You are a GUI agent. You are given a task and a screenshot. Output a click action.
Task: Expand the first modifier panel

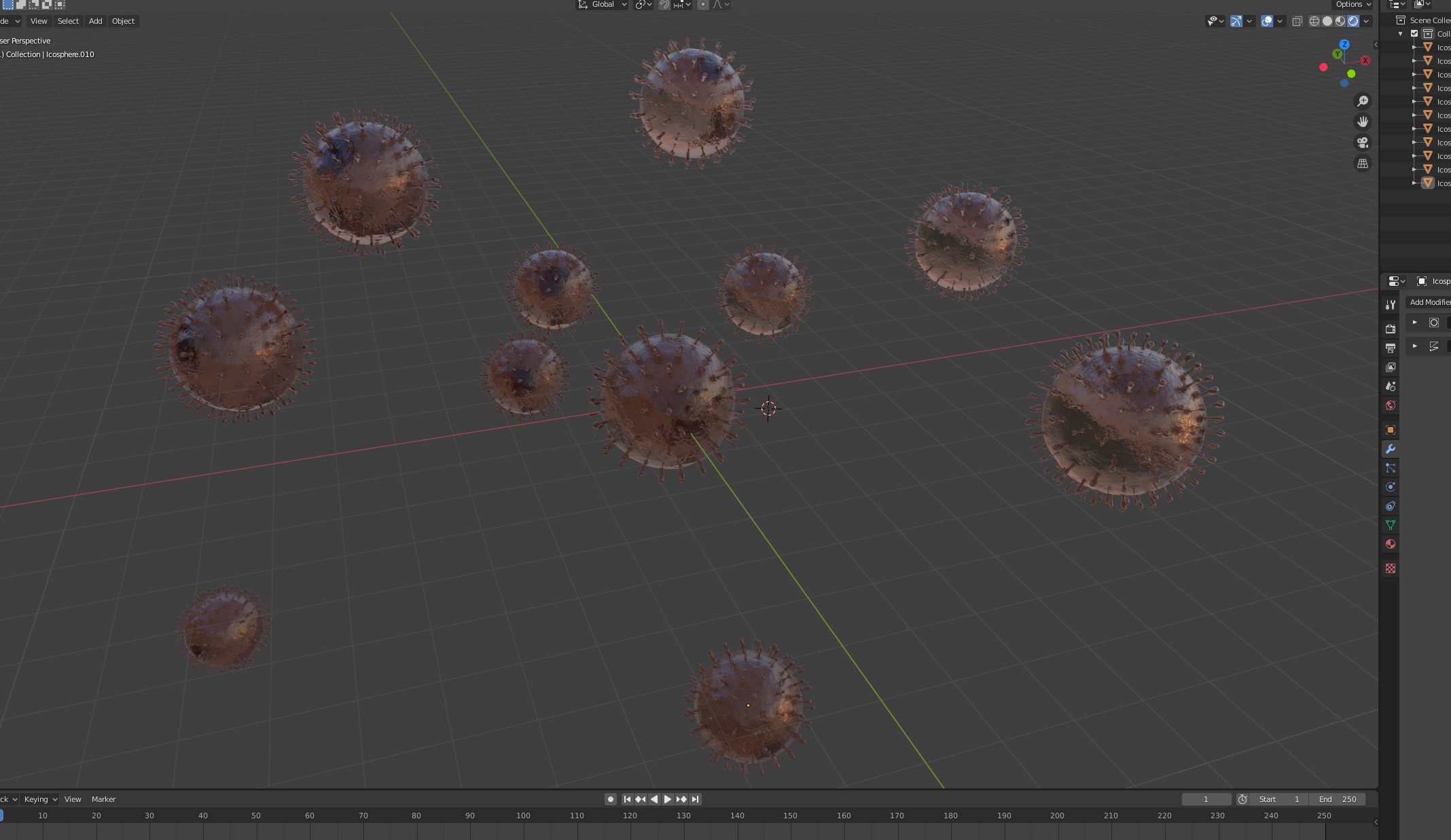tap(1415, 323)
